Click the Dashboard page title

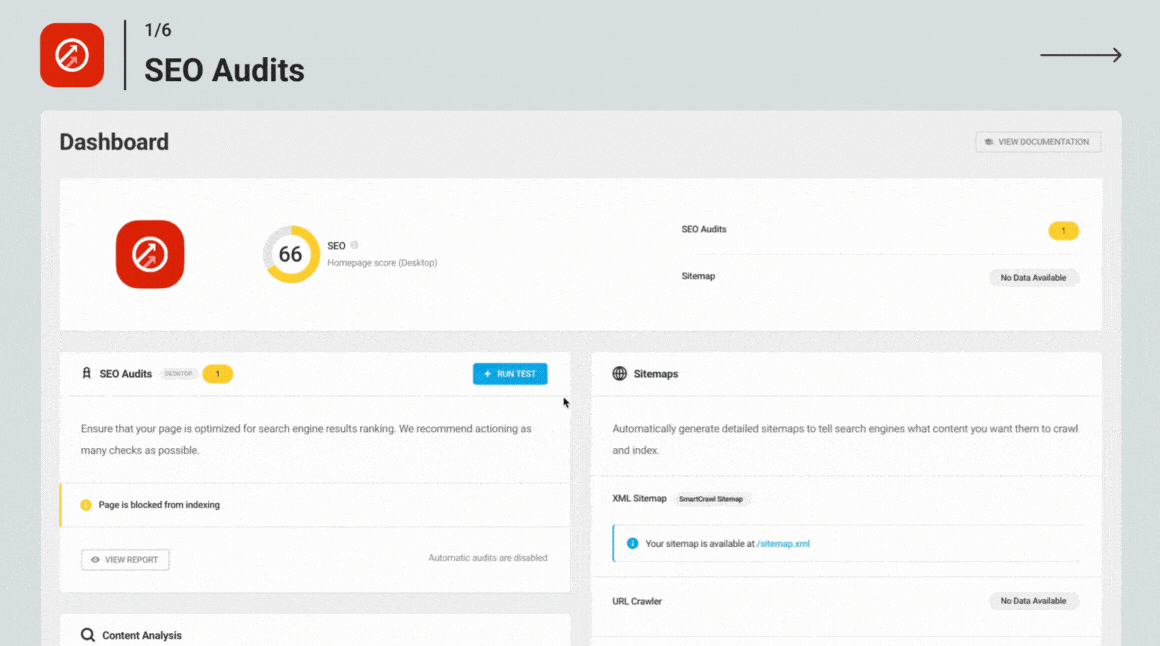coord(114,142)
